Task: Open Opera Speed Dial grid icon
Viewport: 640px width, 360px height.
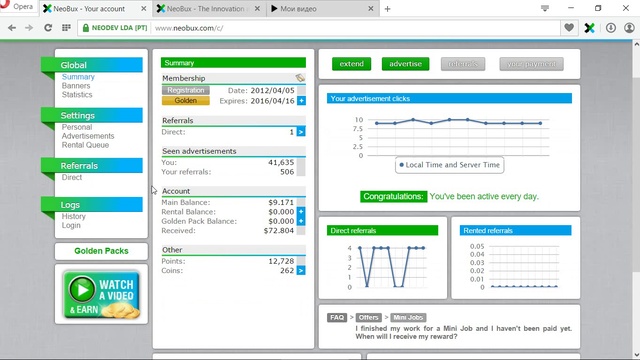Action: (x=66, y=28)
